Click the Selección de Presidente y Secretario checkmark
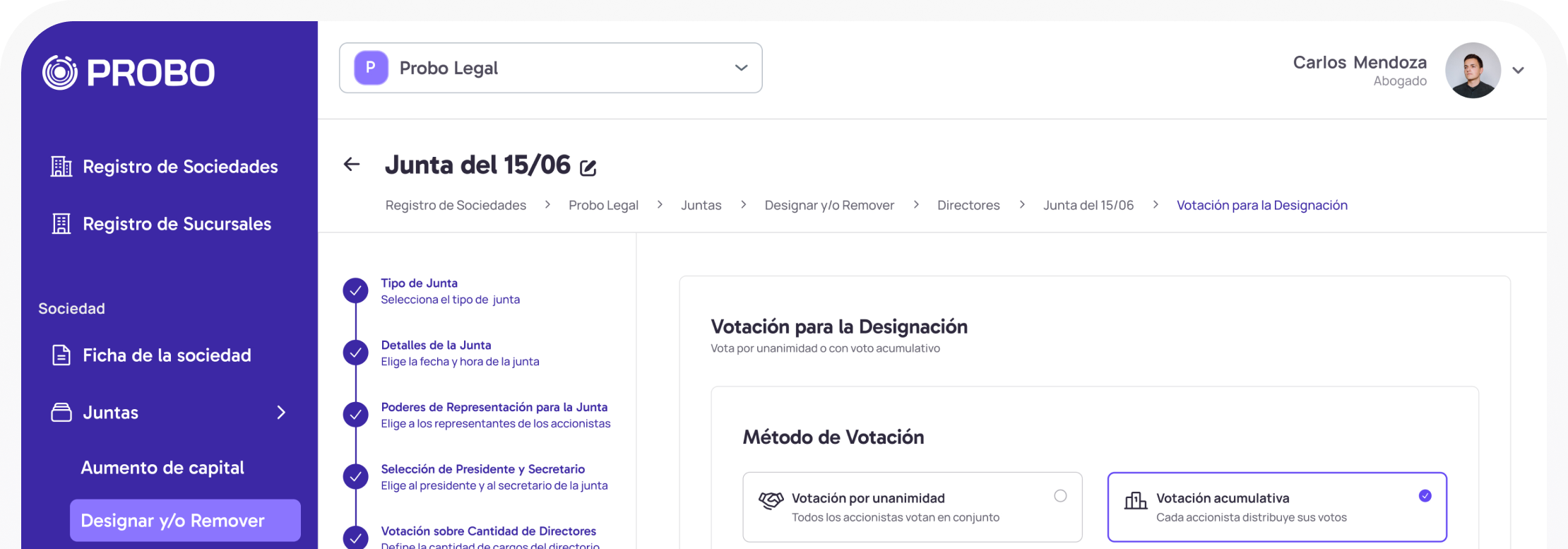This screenshot has width=1568, height=549. 355,477
